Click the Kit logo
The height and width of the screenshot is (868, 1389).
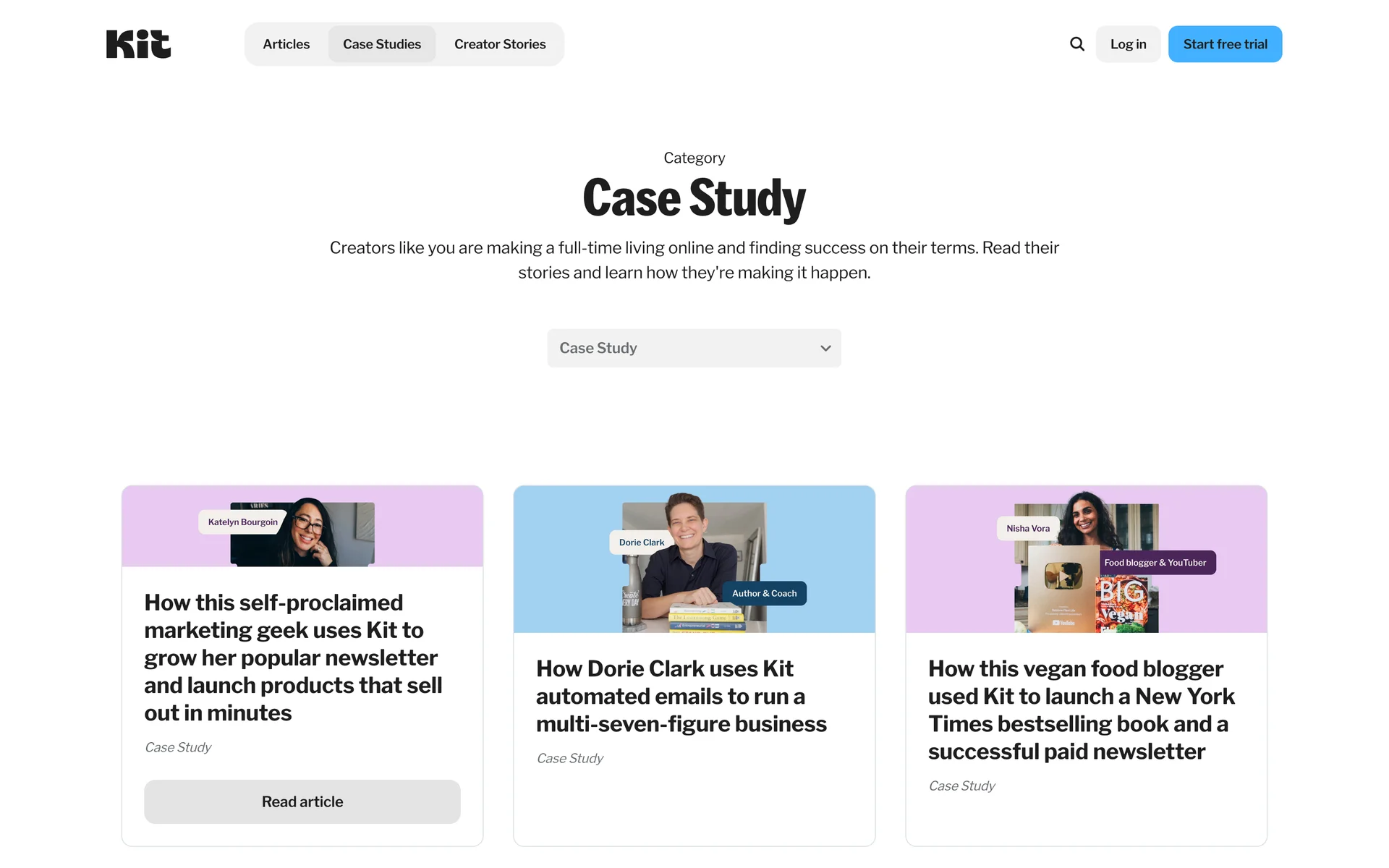138,44
